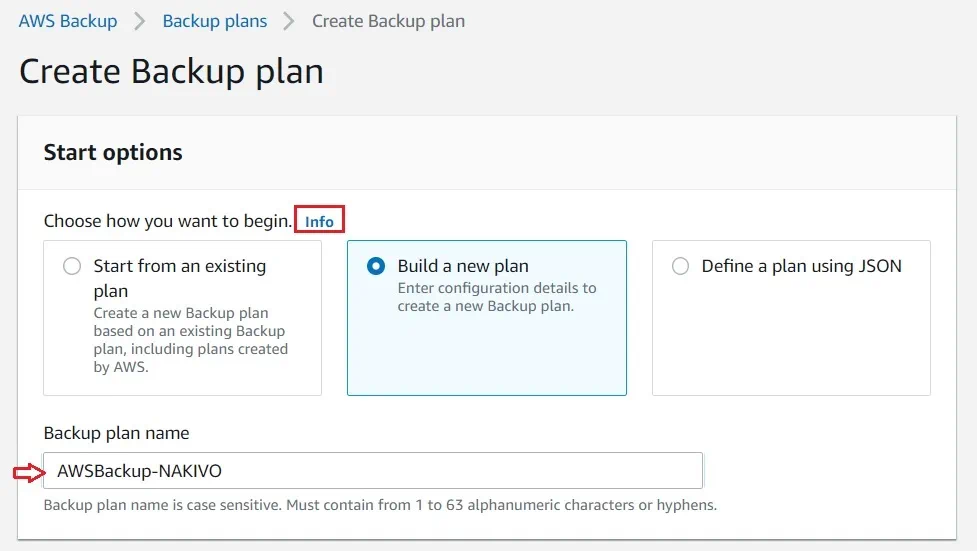Screen dimensions: 977x551
Task: Click the Create Backup plan page heading
Action: (x=171, y=72)
